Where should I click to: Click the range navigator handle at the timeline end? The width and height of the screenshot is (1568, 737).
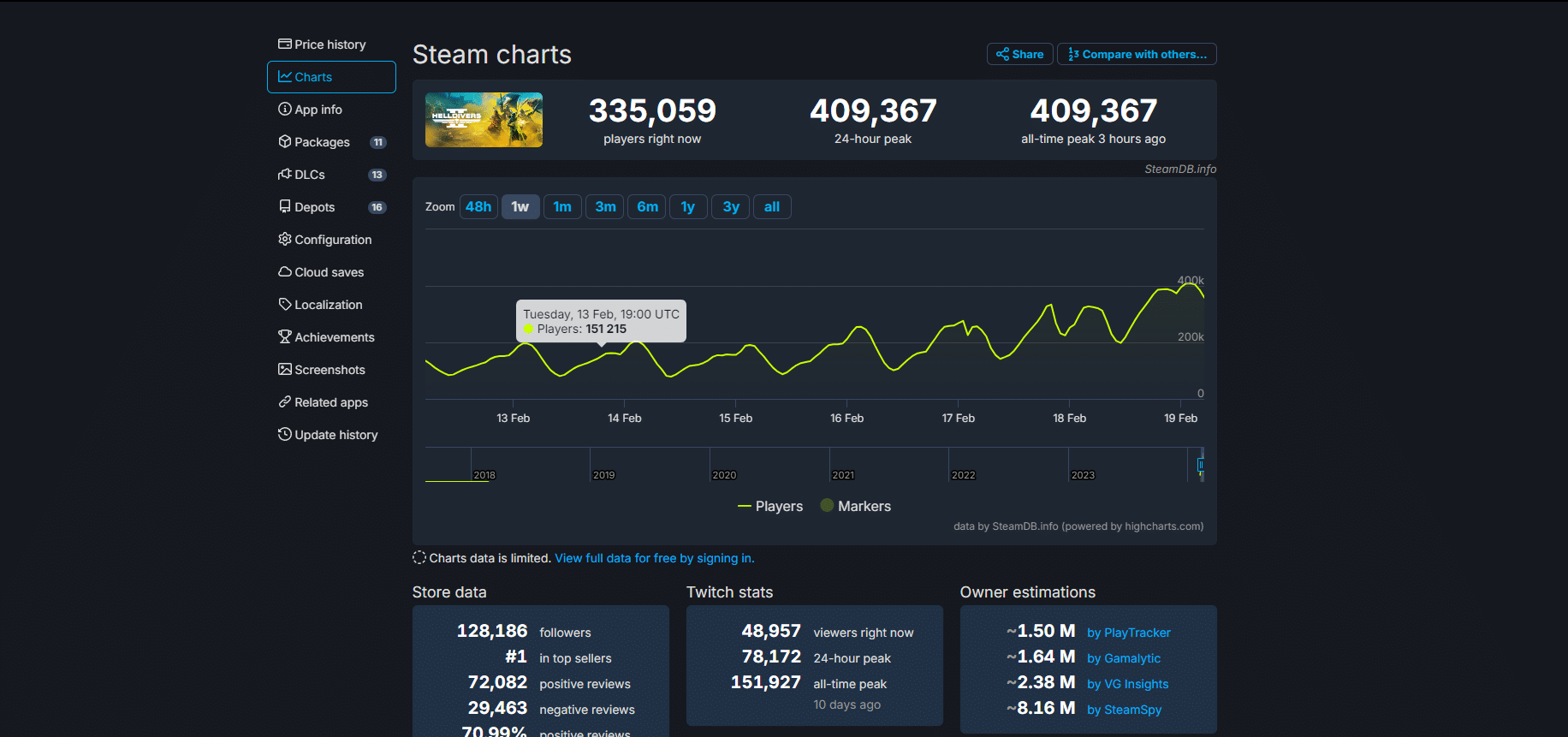point(1200,465)
